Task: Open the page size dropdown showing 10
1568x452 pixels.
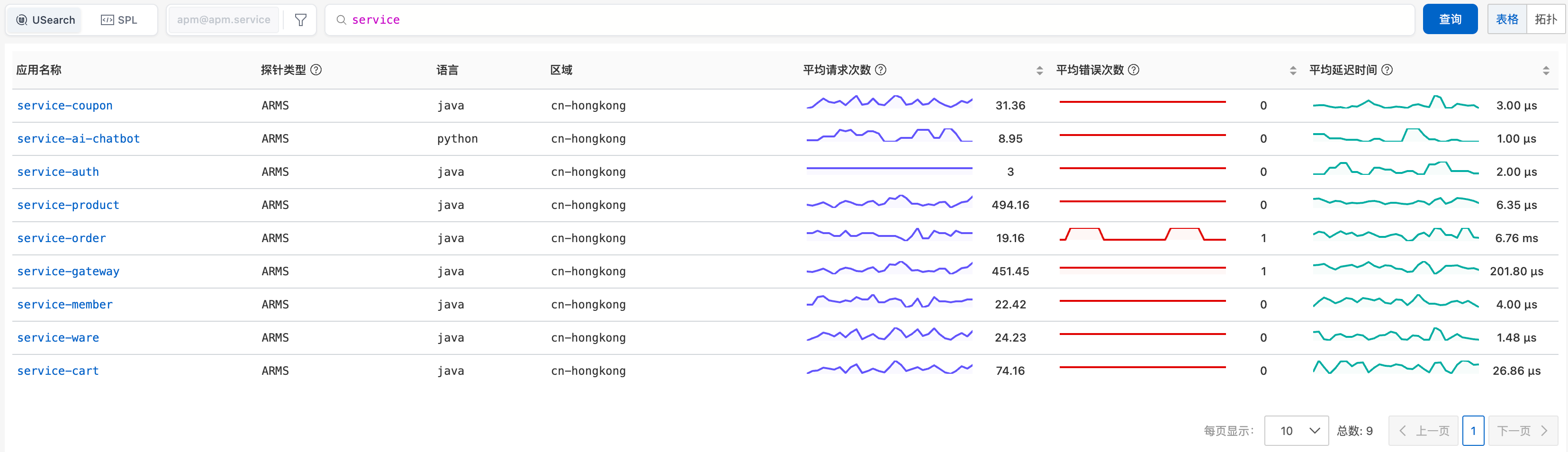Action: click(1296, 431)
